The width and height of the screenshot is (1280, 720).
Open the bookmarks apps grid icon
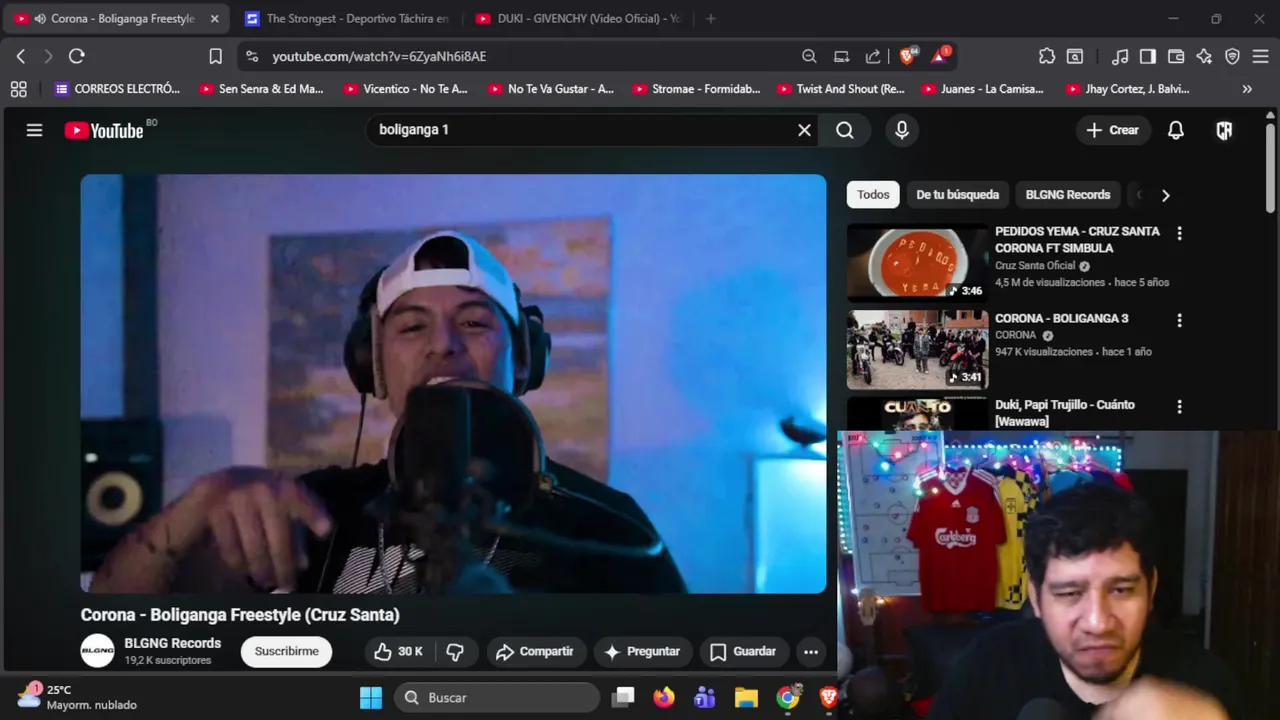[18, 89]
